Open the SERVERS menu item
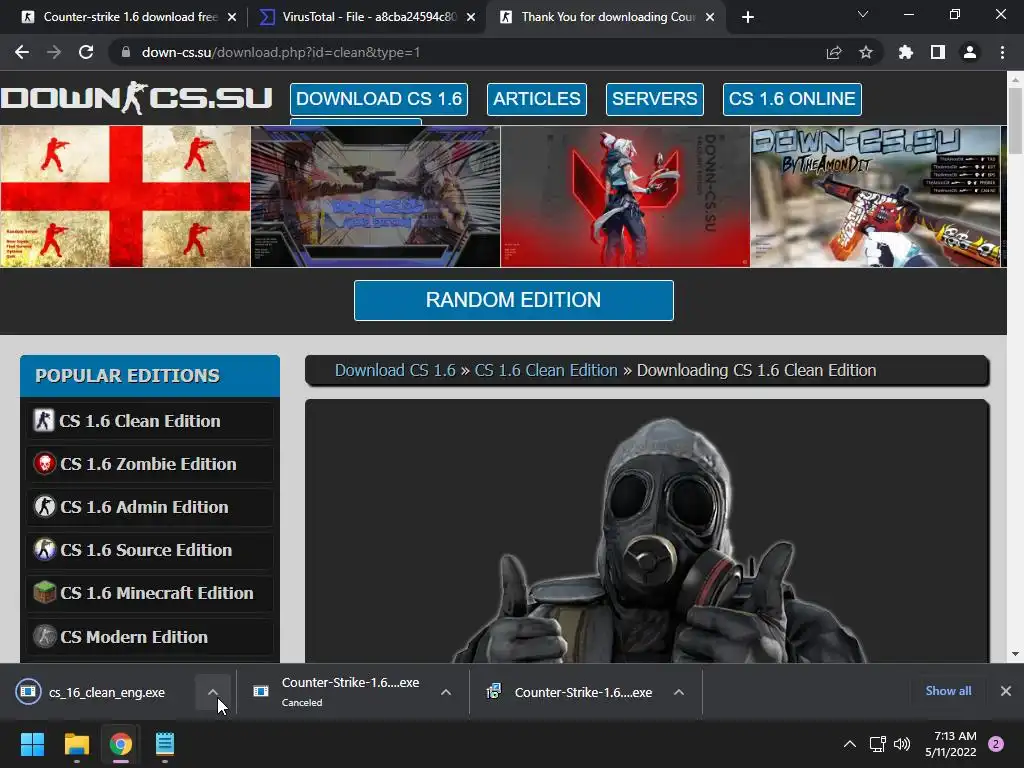The width and height of the screenshot is (1024, 768). [654, 99]
